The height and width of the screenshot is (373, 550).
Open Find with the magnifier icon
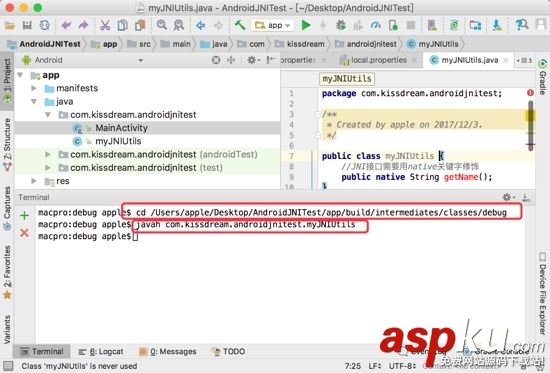coord(162,25)
